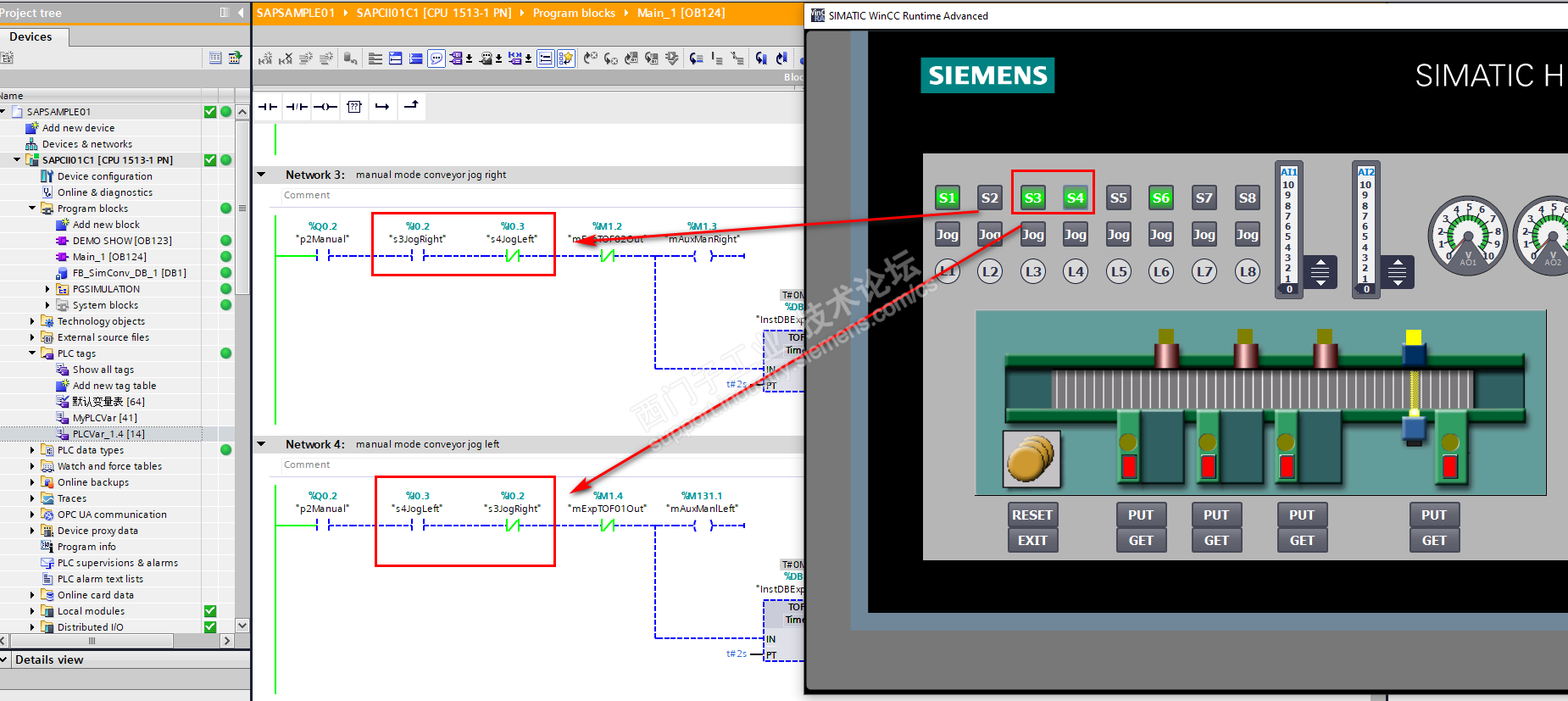This screenshot has height=701, width=1568.
Task: Open Devices & networks in project tree
Action: 86,144
